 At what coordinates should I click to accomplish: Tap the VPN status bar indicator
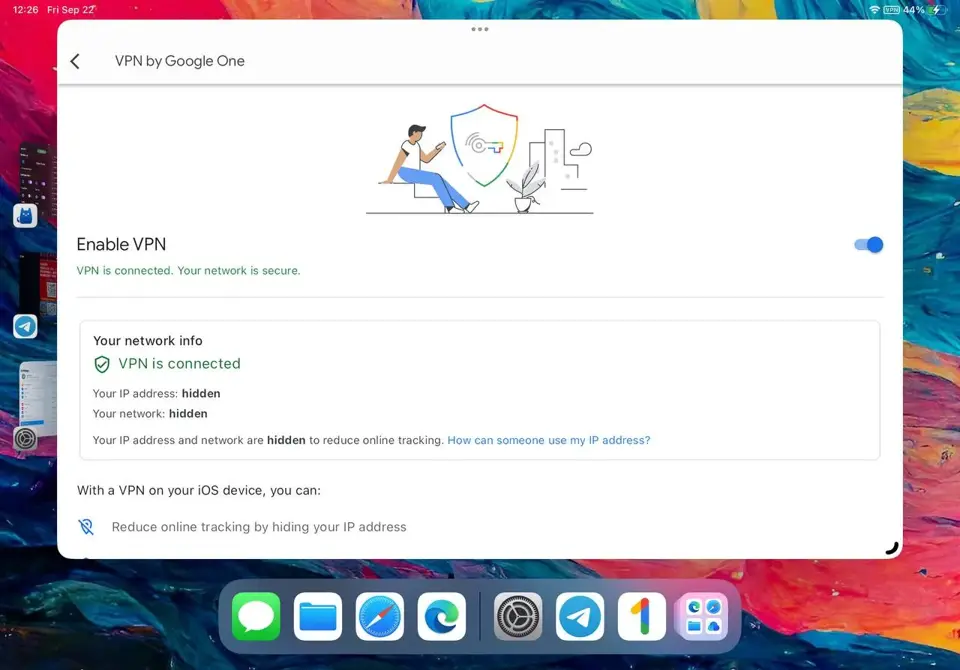(891, 10)
